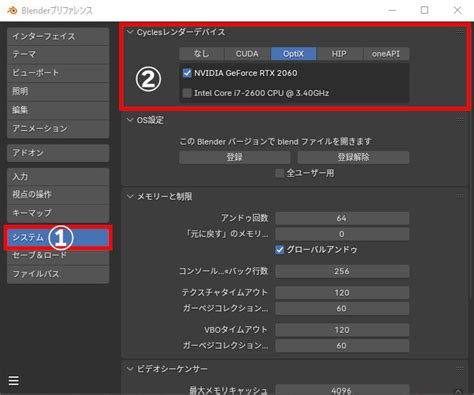474x395 pixels.
Task: Click the 登録解除 button
Action: point(353,157)
